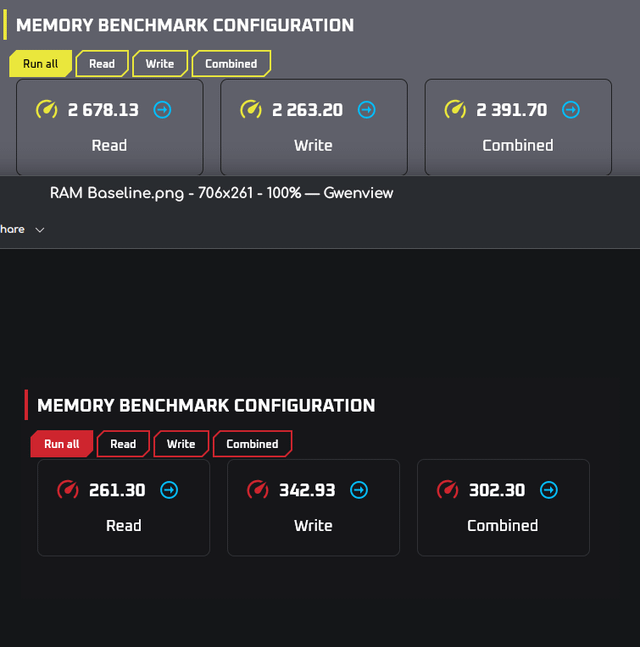The height and width of the screenshot is (647, 640).
Task: Click the red gauge icon beside 261.30
Action: tap(68, 490)
